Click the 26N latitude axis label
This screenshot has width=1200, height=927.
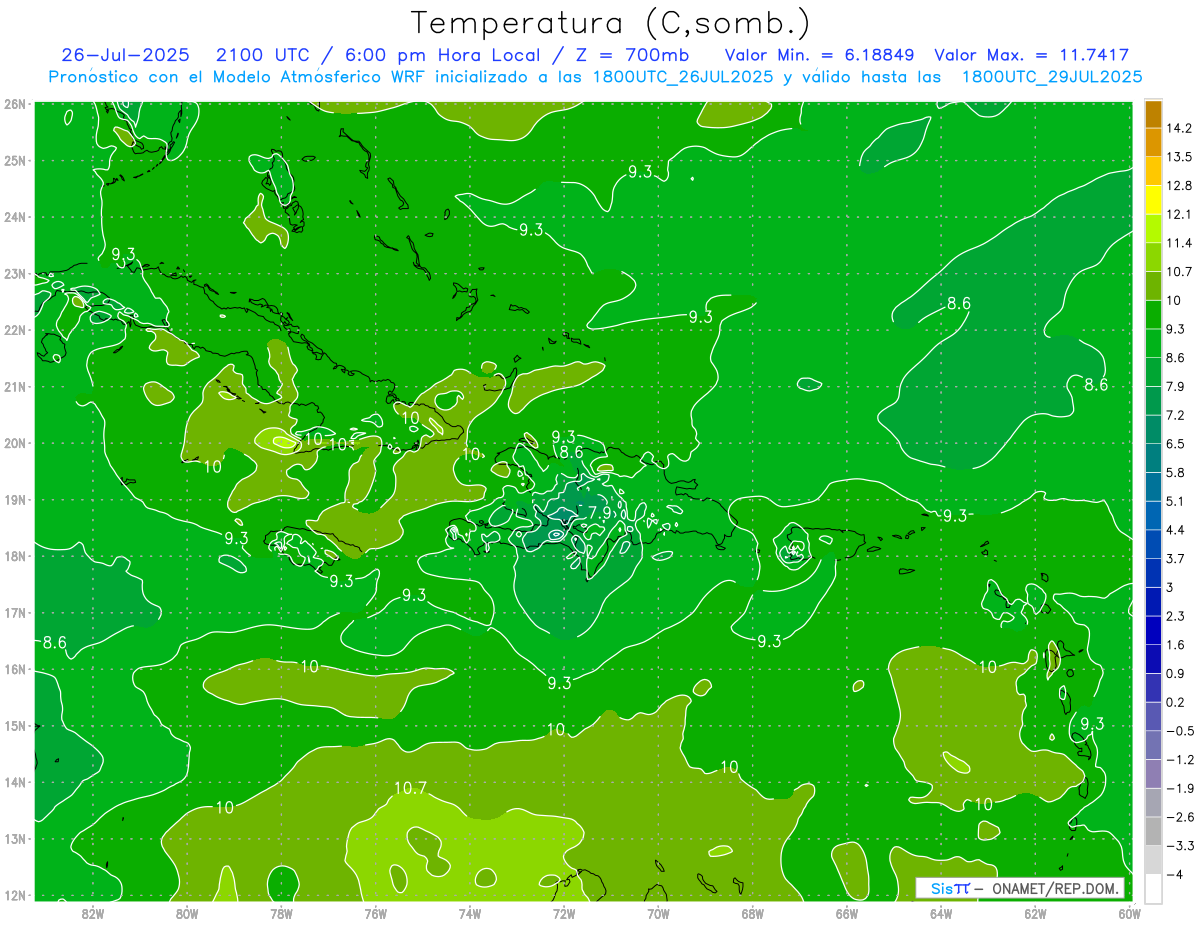pos(14,103)
